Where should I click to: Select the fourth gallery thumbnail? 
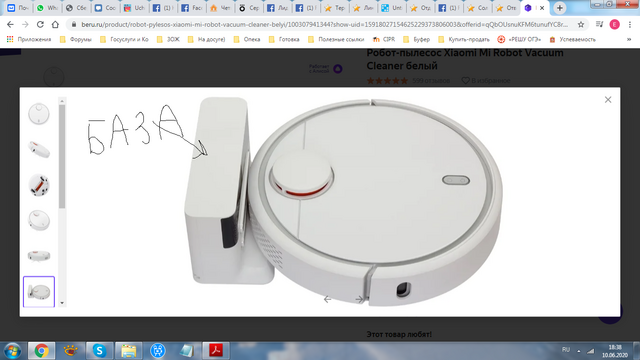pyautogui.click(x=39, y=220)
